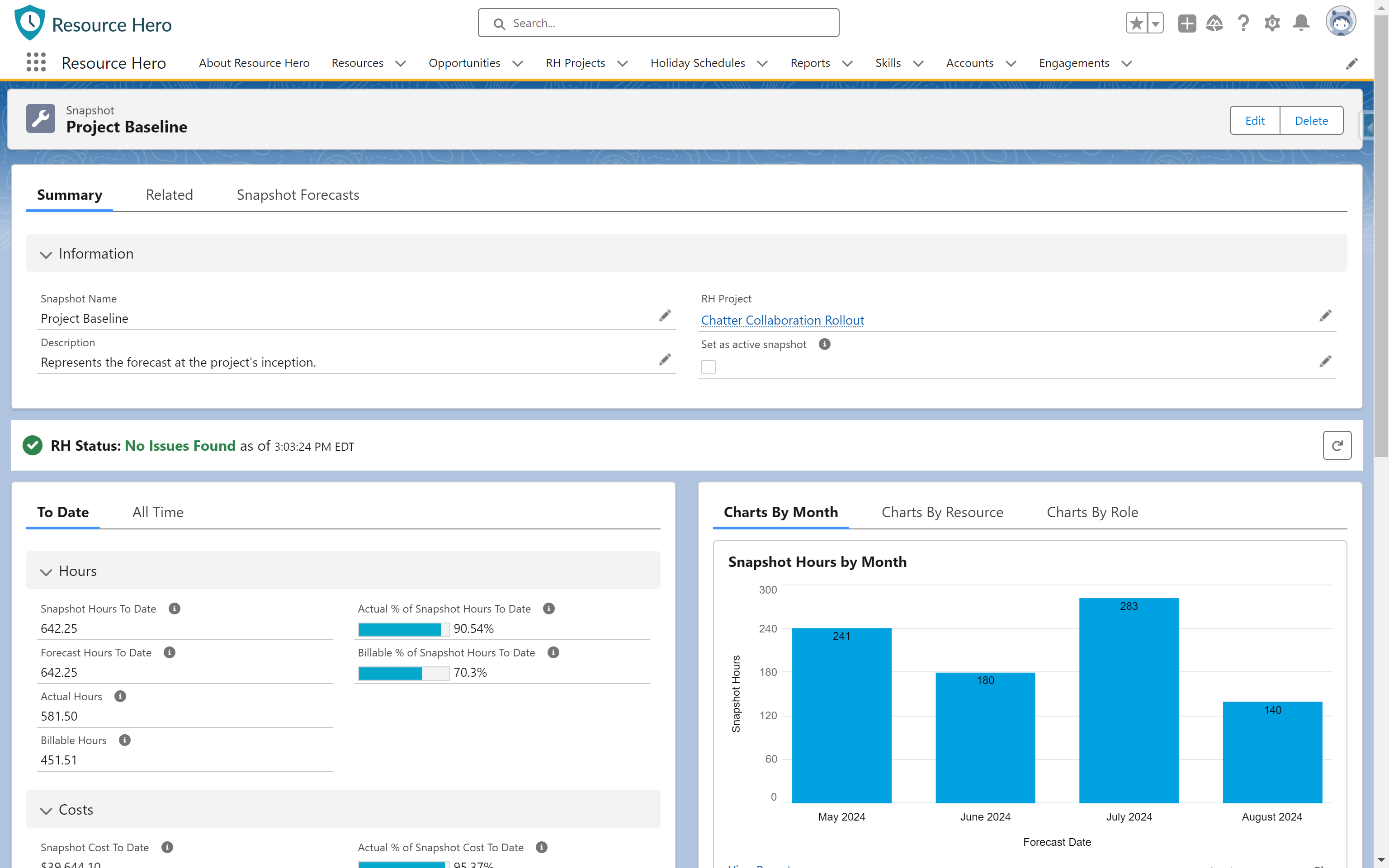Click the Snapshot wrench record icon
Screen dimensions: 1389x868
[41, 119]
